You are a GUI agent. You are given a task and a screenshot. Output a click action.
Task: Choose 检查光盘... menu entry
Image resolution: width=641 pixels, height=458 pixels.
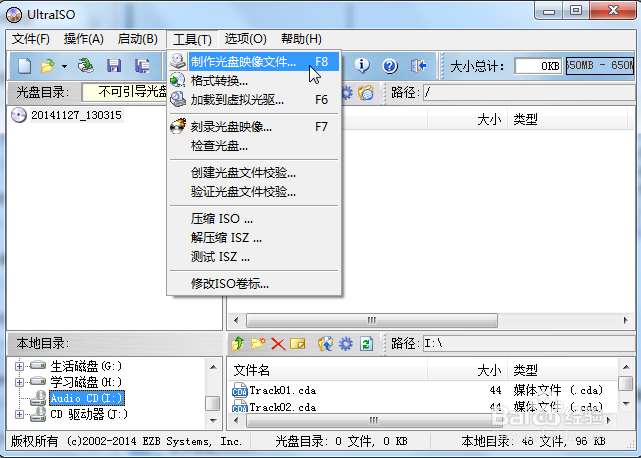click(253, 146)
